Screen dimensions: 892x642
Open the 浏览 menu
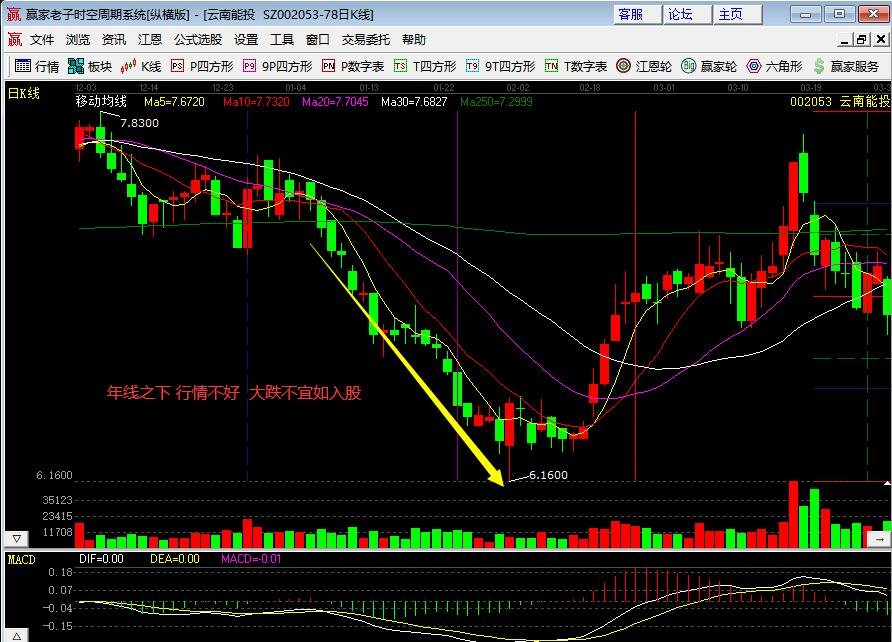coord(78,40)
